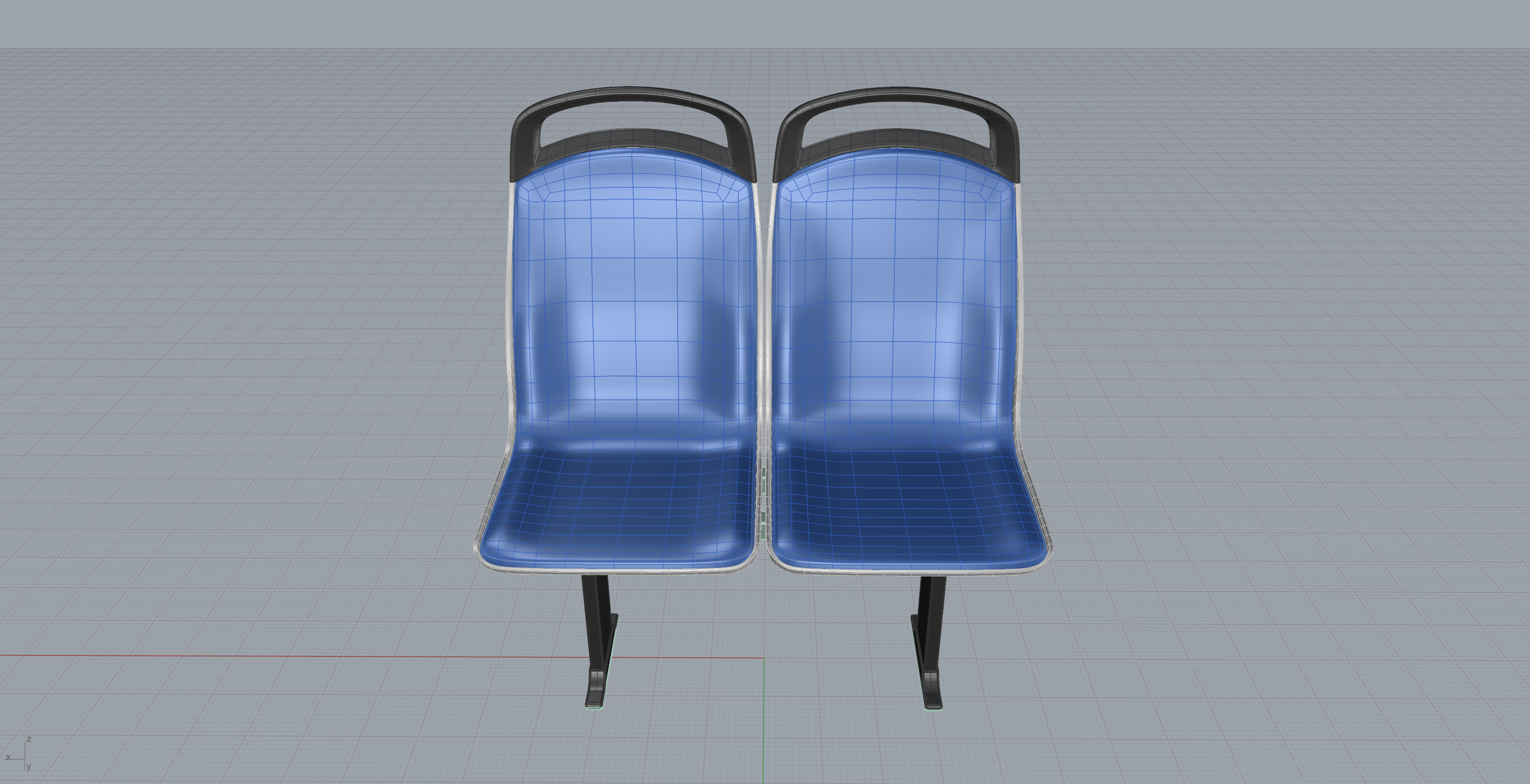Viewport: 1530px width, 784px height.
Task: Click the Z label on axis icon
Action: click(x=28, y=739)
